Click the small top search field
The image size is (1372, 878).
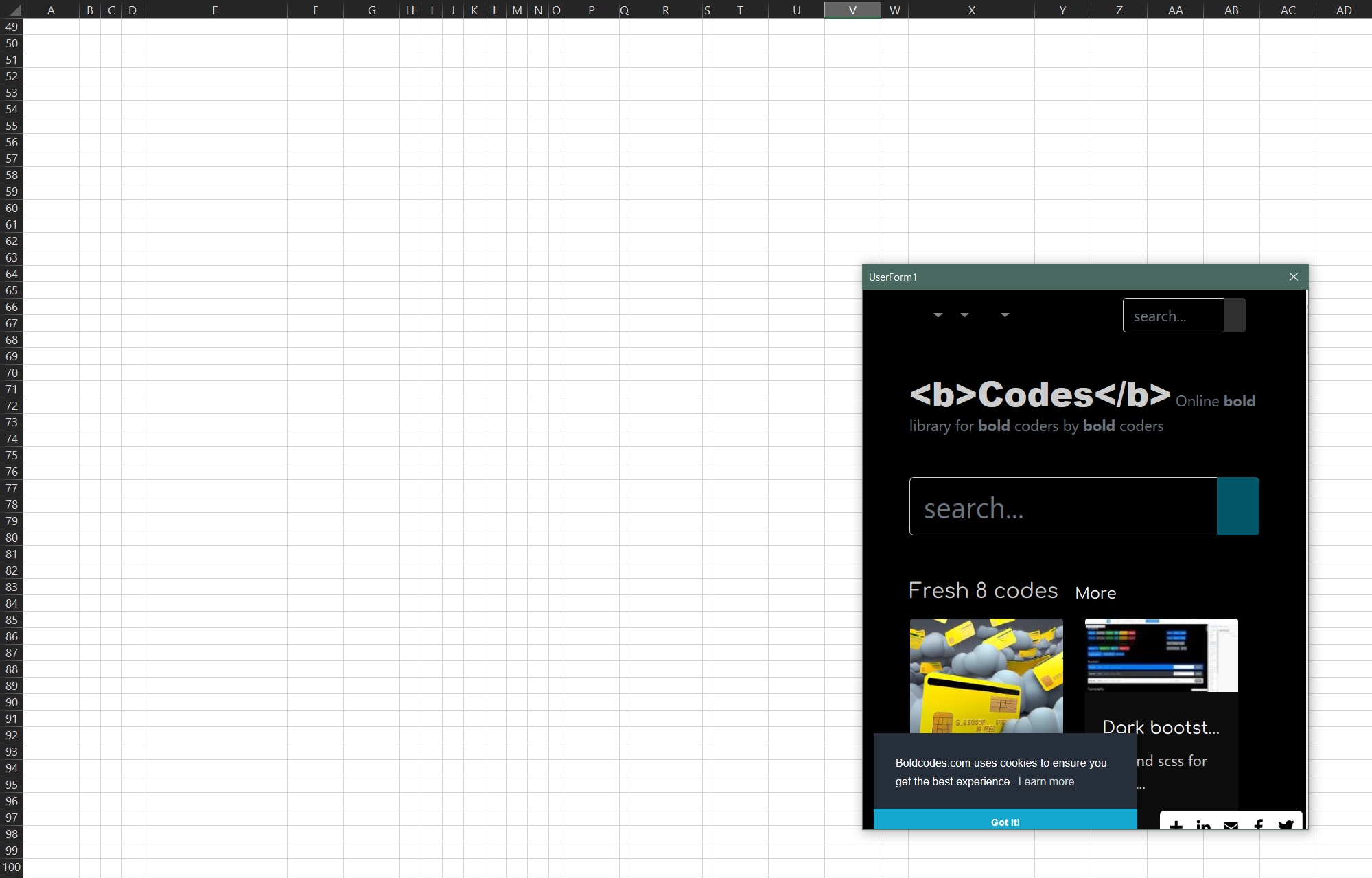click(x=1173, y=316)
